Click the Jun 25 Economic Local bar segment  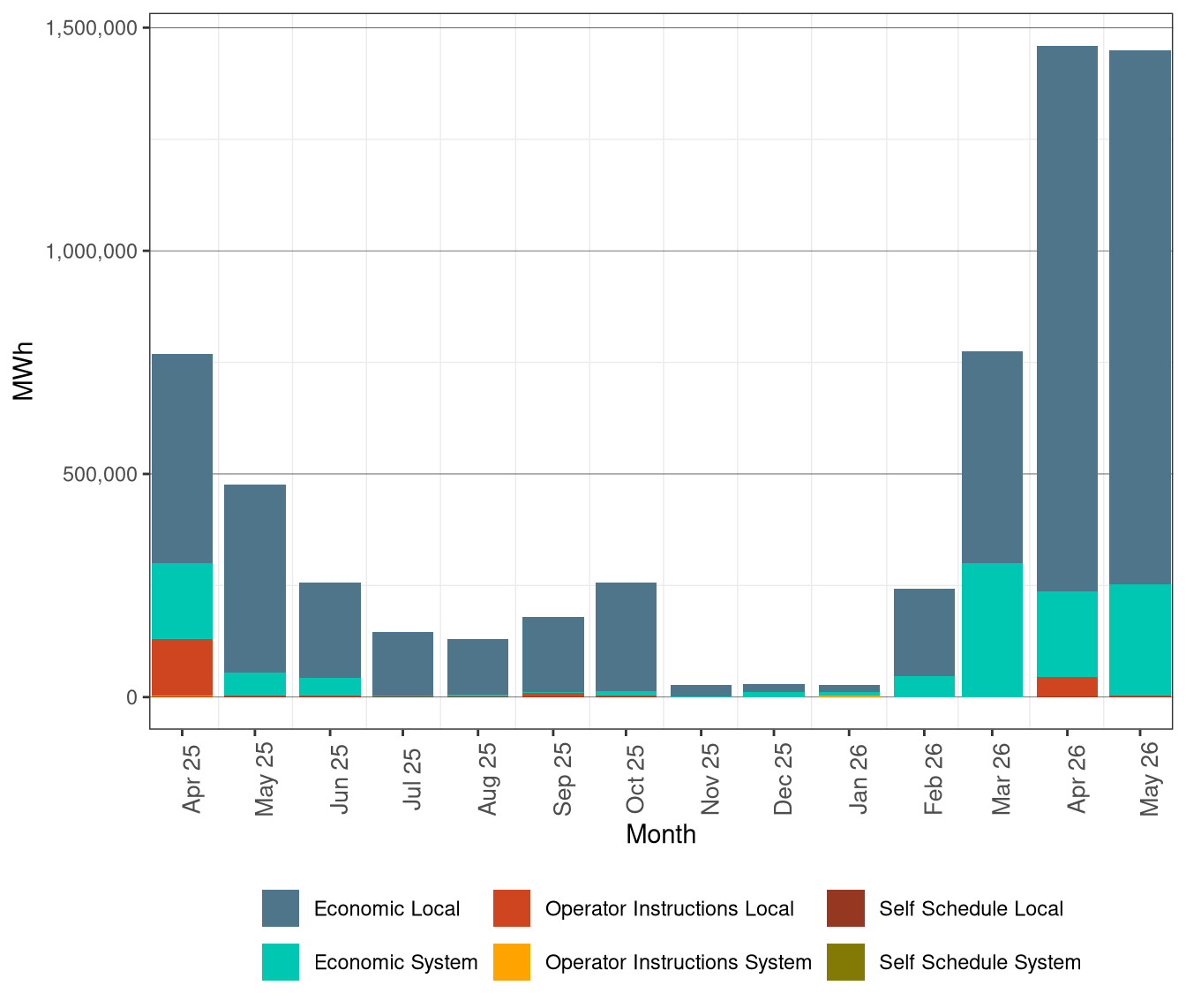tap(330, 630)
